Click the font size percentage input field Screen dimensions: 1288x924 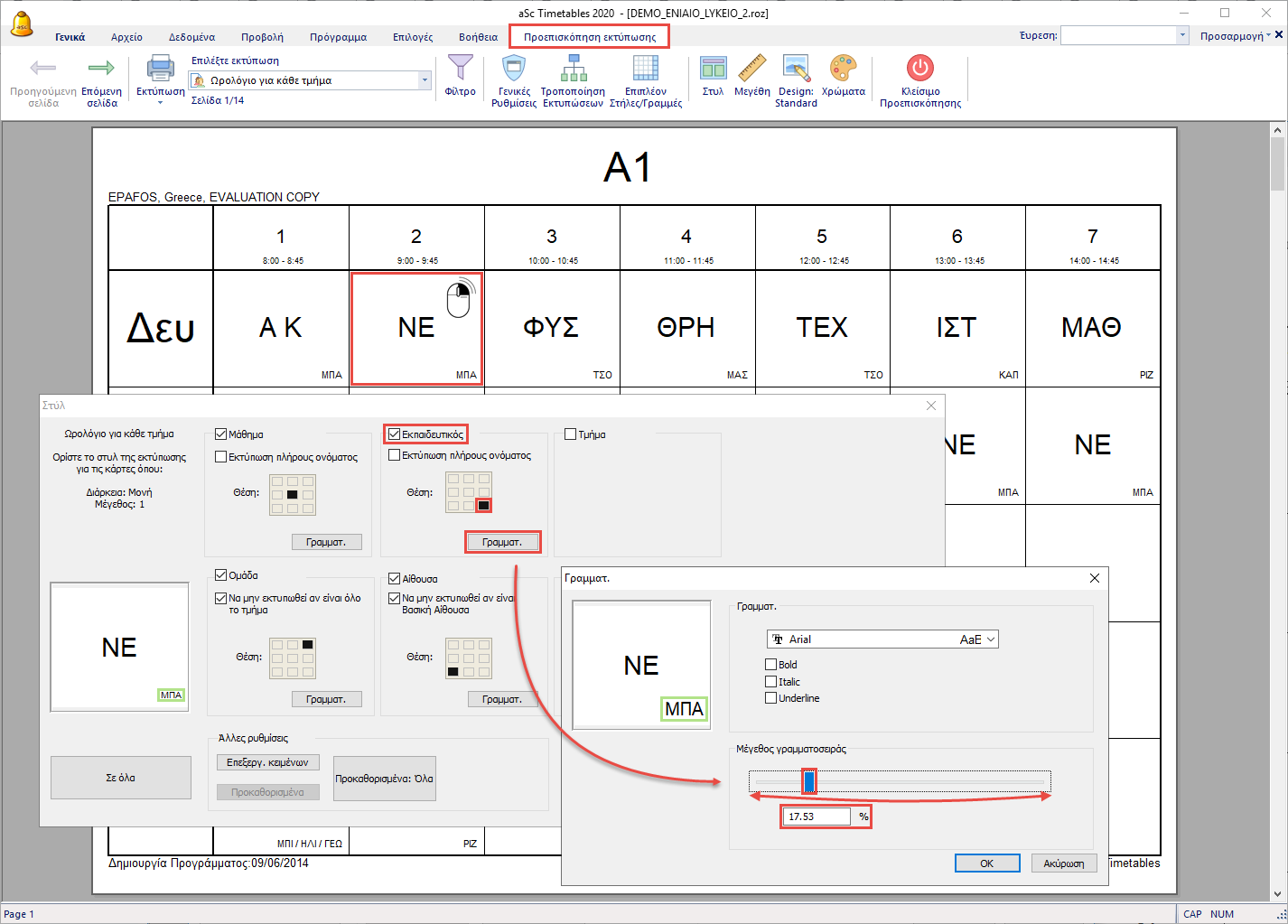point(817,817)
